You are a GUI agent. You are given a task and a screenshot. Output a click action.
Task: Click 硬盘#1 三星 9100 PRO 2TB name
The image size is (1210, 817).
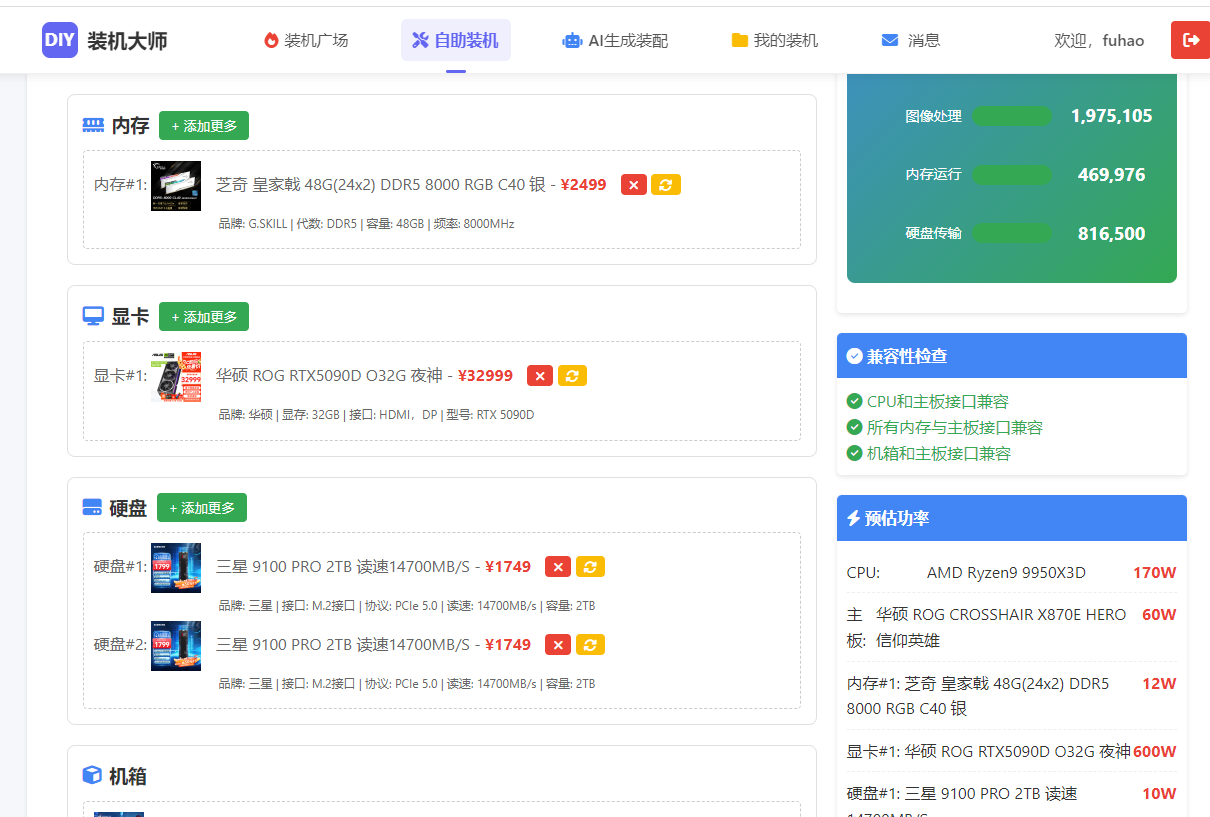342,567
